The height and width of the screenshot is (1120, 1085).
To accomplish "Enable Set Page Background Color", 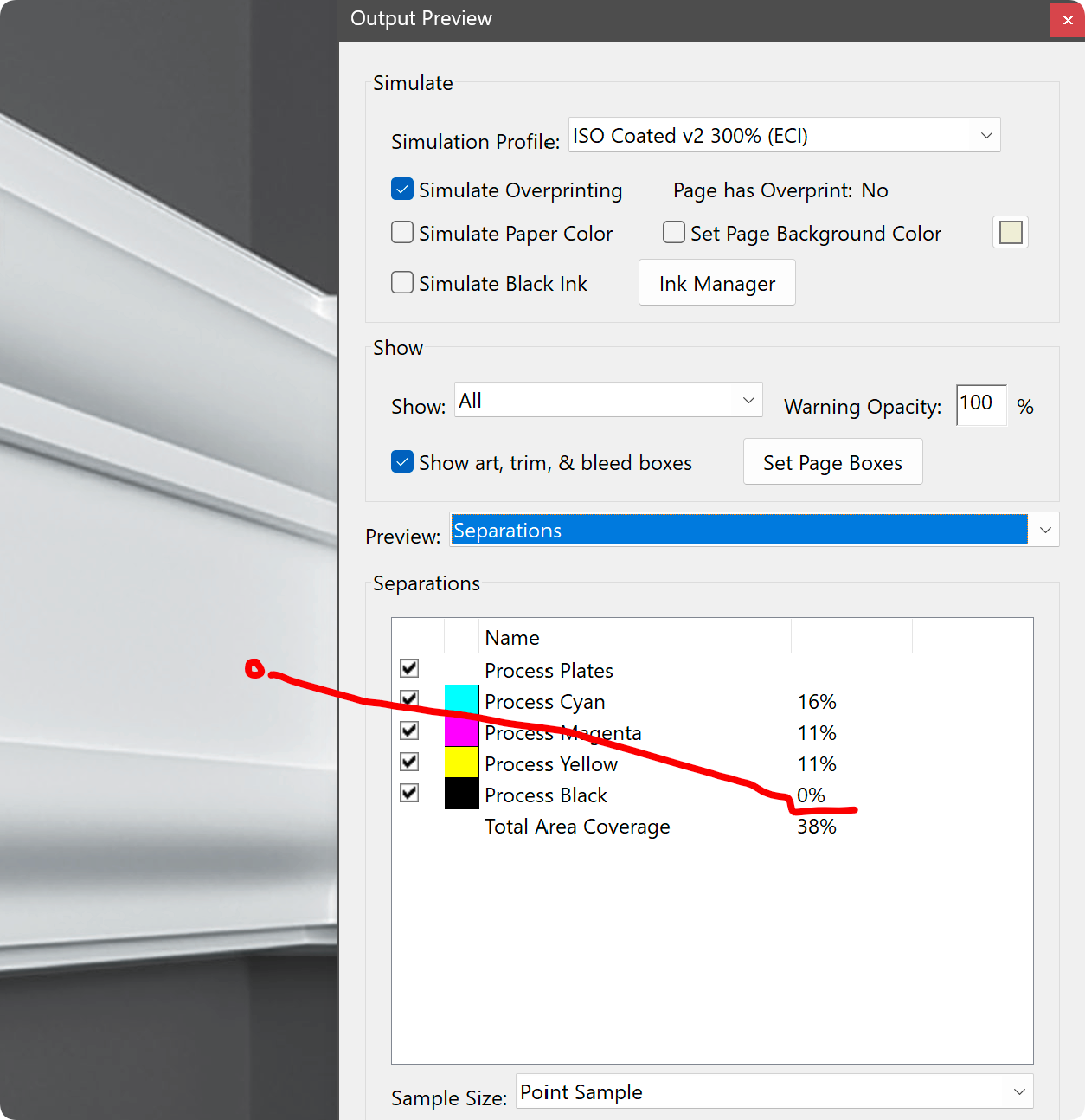I will click(674, 233).
